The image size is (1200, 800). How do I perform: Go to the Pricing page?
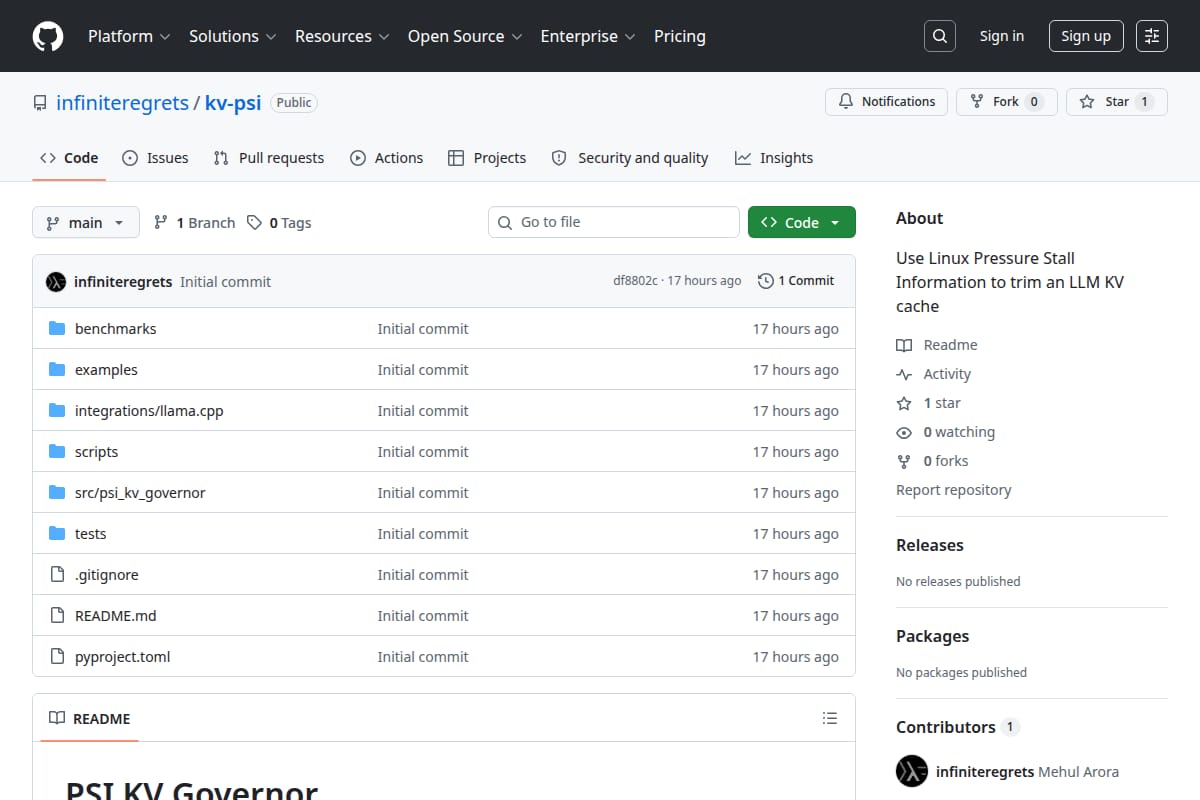pos(680,36)
